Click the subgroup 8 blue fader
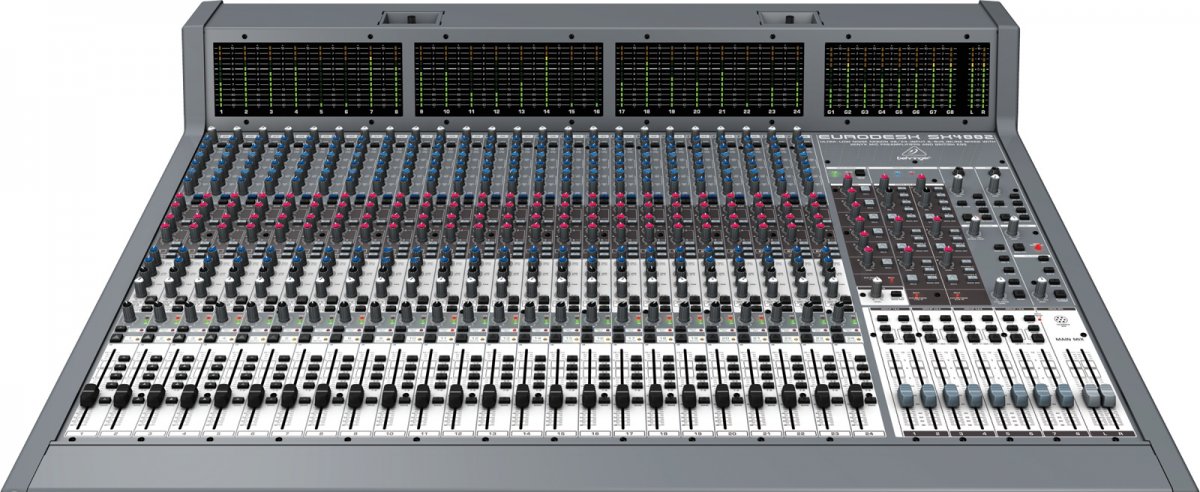Image resolution: width=1200 pixels, height=492 pixels. coord(1064,394)
